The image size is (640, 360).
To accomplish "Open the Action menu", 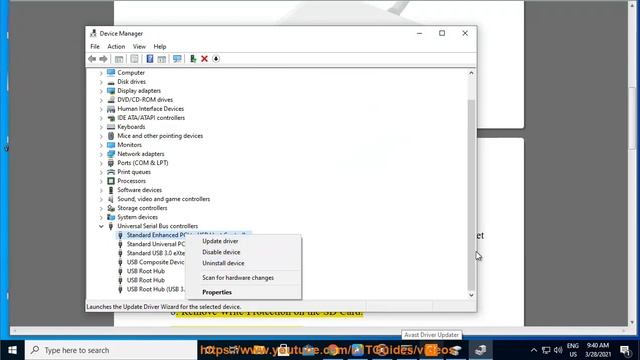I will click(x=116, y=47).
